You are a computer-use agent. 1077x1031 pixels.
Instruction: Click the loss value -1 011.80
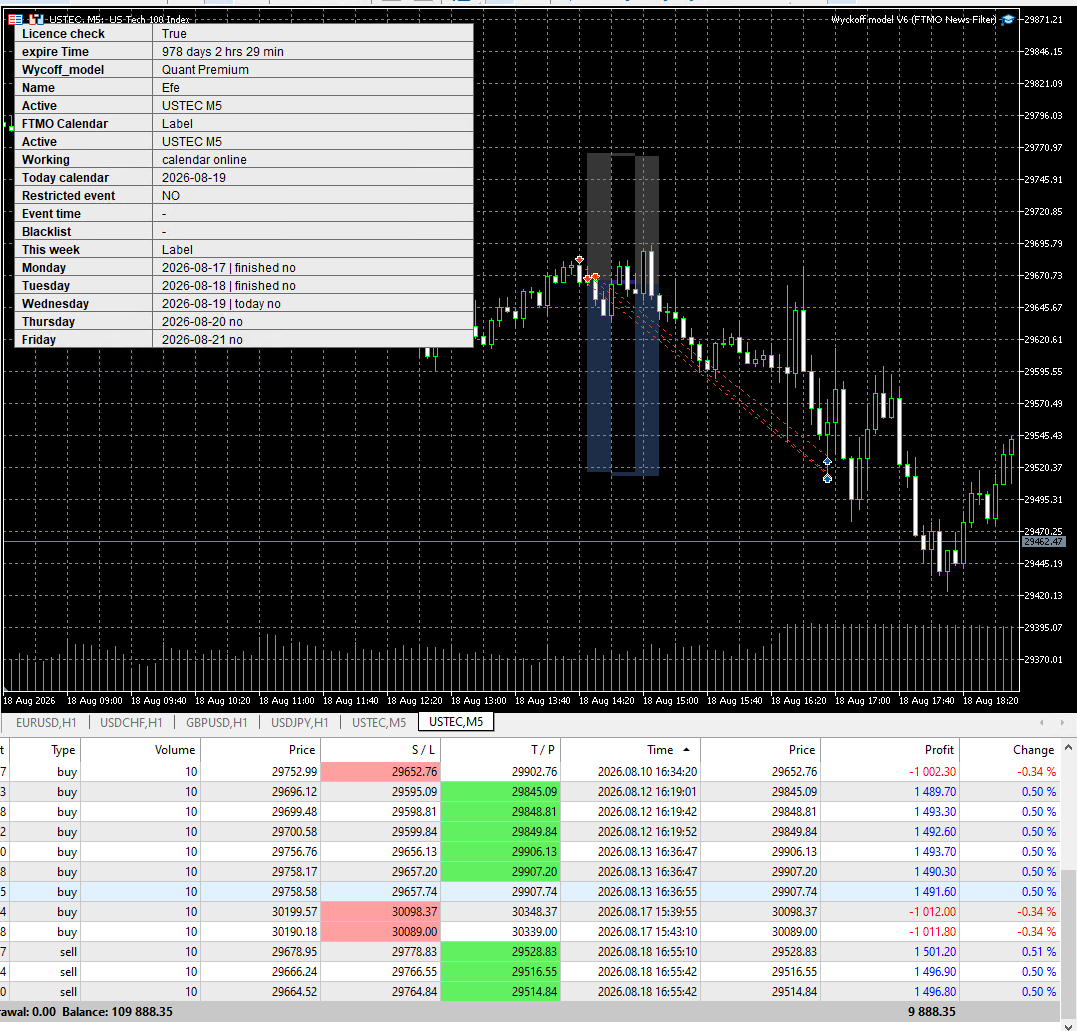932,931
